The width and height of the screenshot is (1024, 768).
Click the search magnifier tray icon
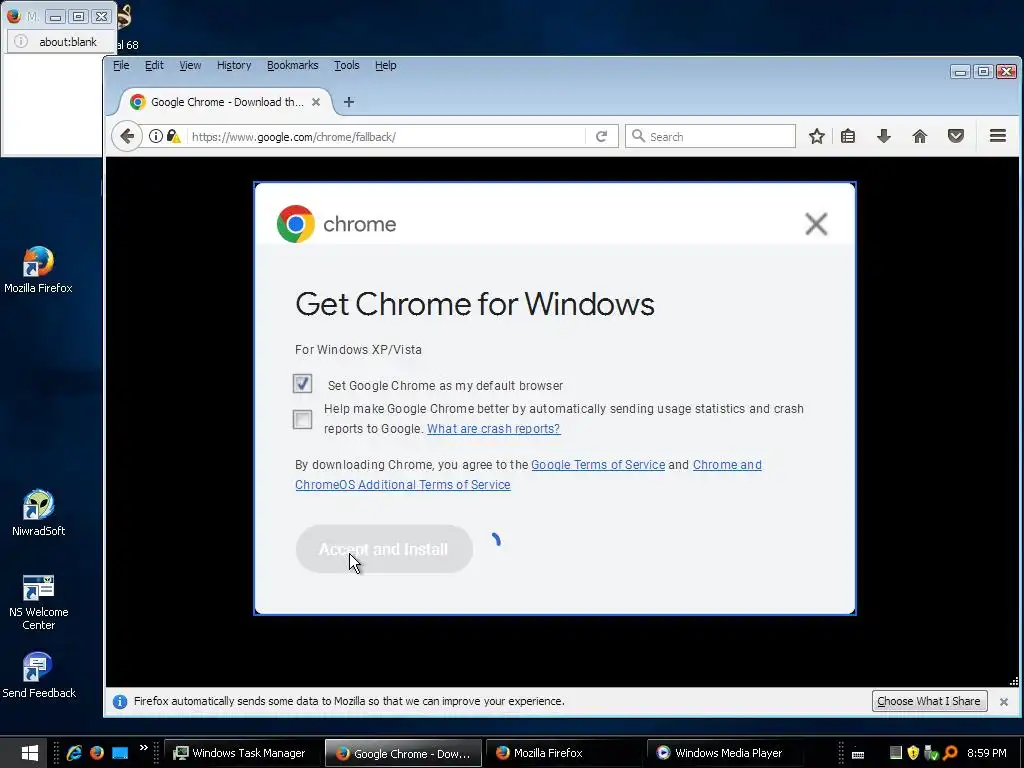pos(950,753)
